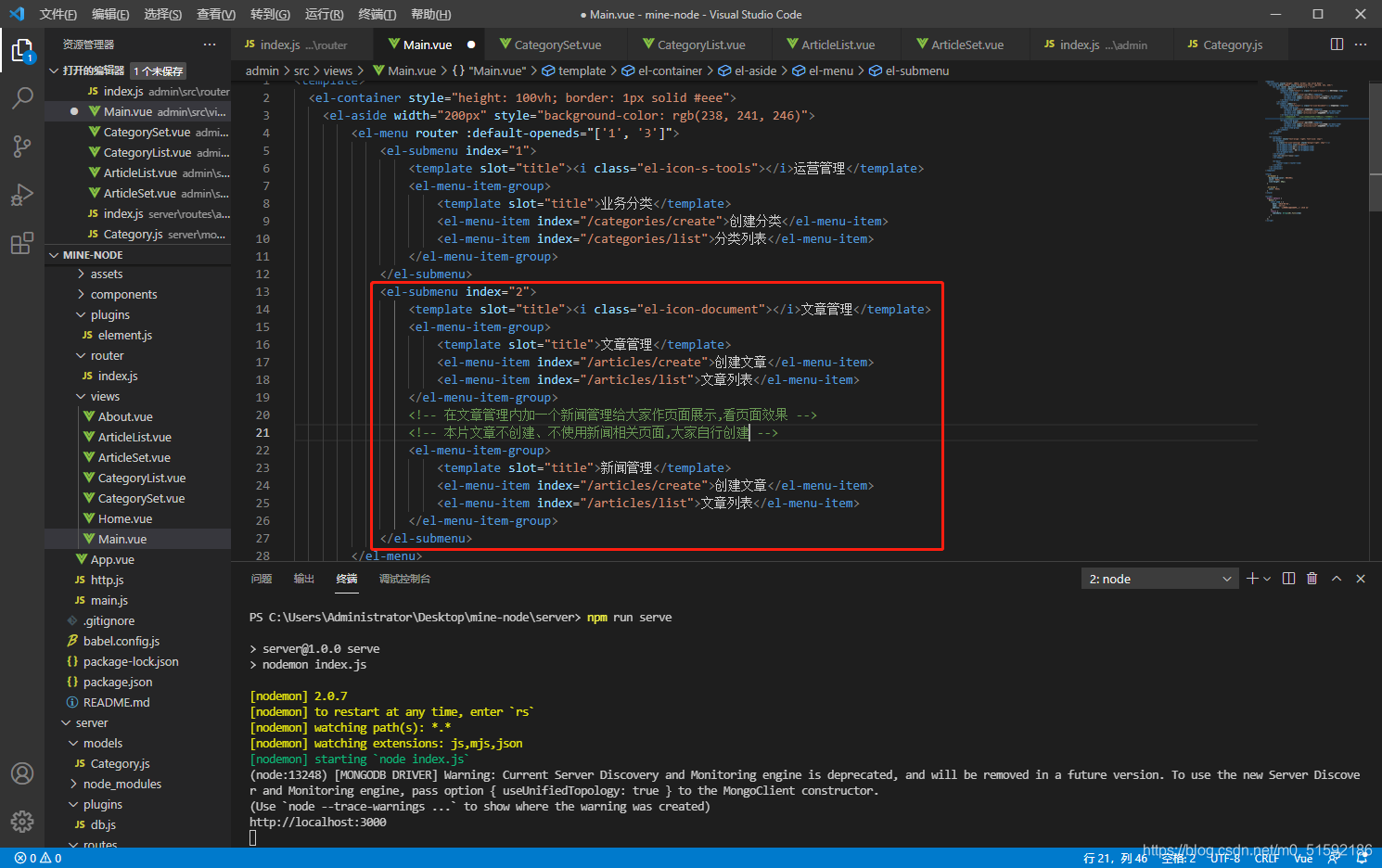Screen dimensions: 1382x868
Task: Open the Extensions view
Action: [x=22, y=244]
